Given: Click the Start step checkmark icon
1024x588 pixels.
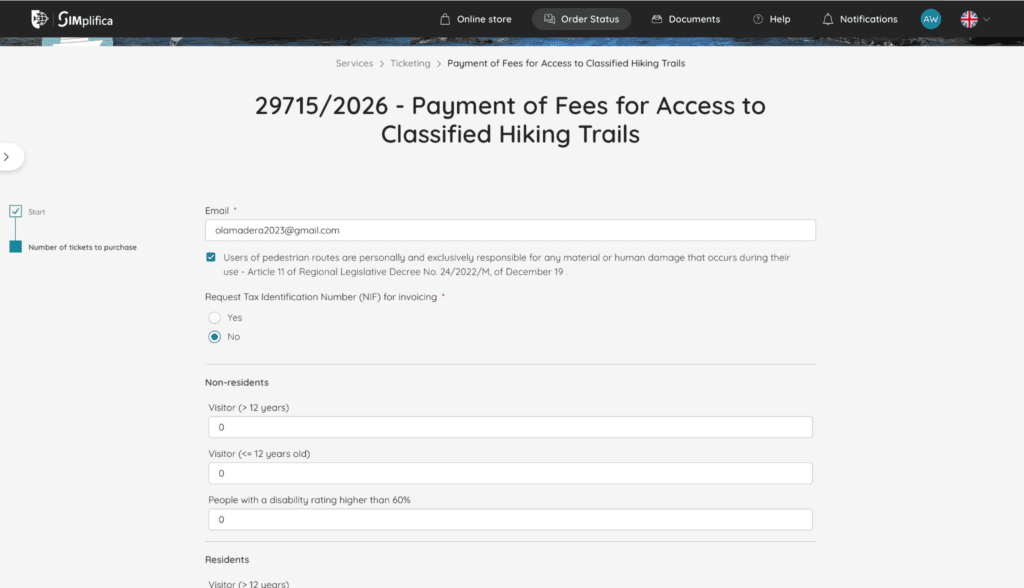Looking at the screenshot, I should pos(15,211).
